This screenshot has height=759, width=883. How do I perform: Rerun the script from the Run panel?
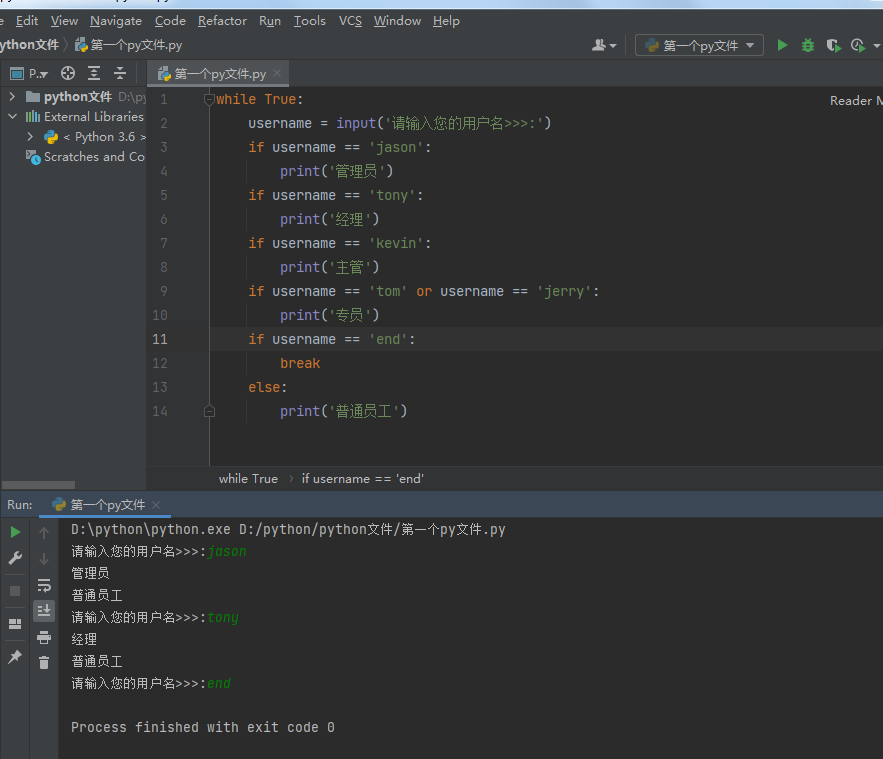(x=15, y=532)
